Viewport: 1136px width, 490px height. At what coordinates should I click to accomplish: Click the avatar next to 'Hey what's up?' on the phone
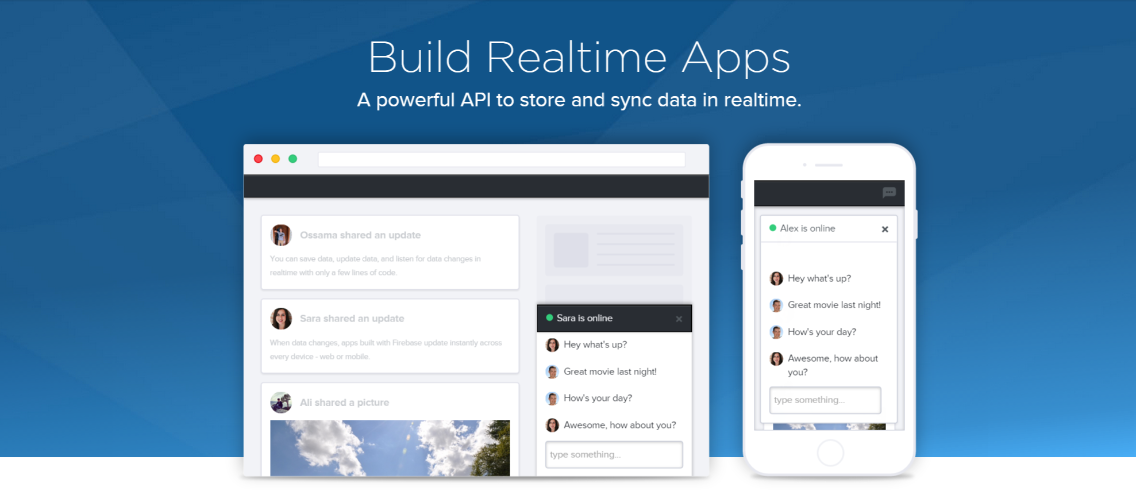pyautogui.click(x=776, y=279)
